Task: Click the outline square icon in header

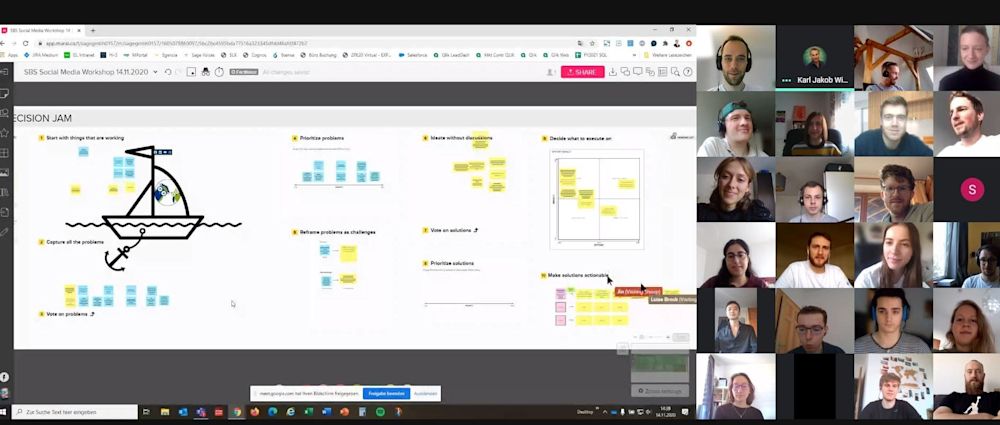Action: (x=191, y=72)
